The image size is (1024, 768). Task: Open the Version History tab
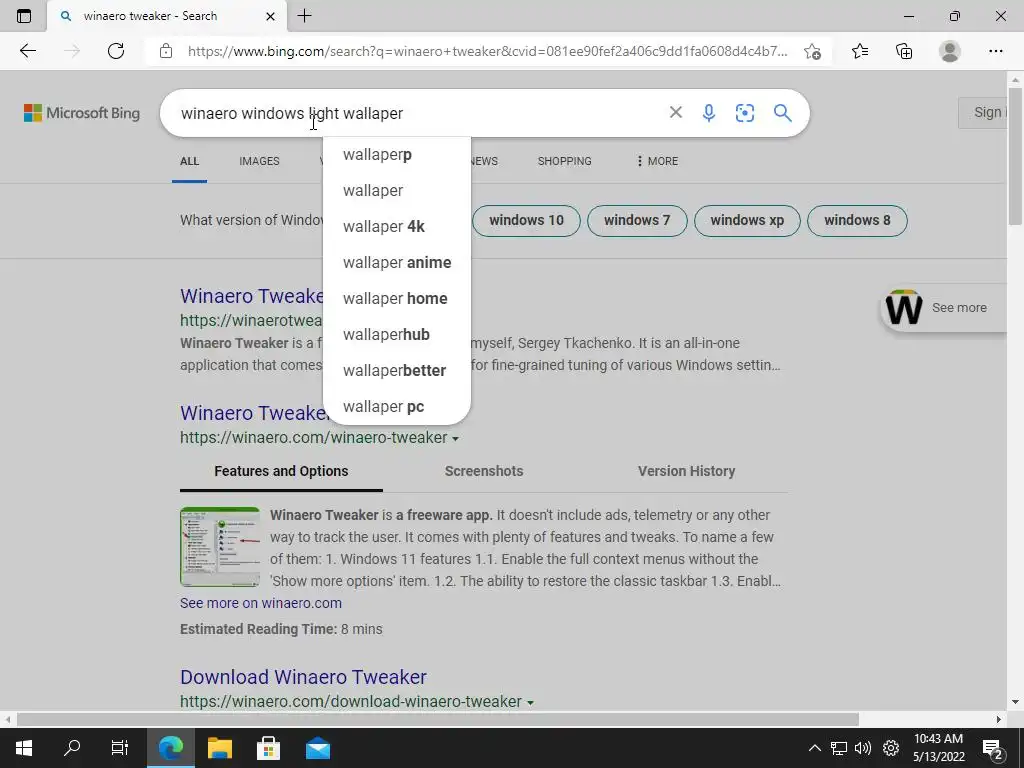click(x=686, y=472)
